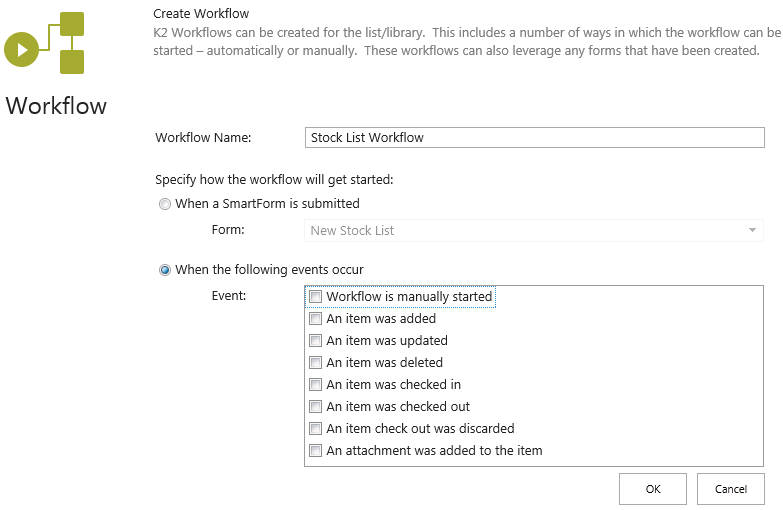Click the Workflow Name text field

pyautogui.click(x=533, y=138)
